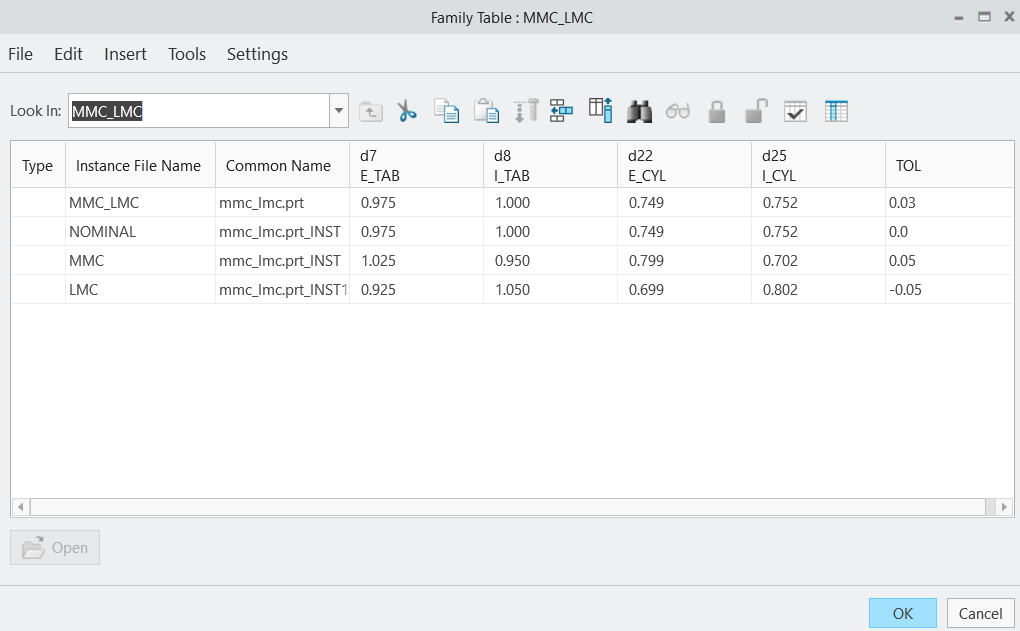This screenshot has width=1020, height=631.
Task: Insert a new instance row
Action: pyautogui.click(x=525, y=110)
